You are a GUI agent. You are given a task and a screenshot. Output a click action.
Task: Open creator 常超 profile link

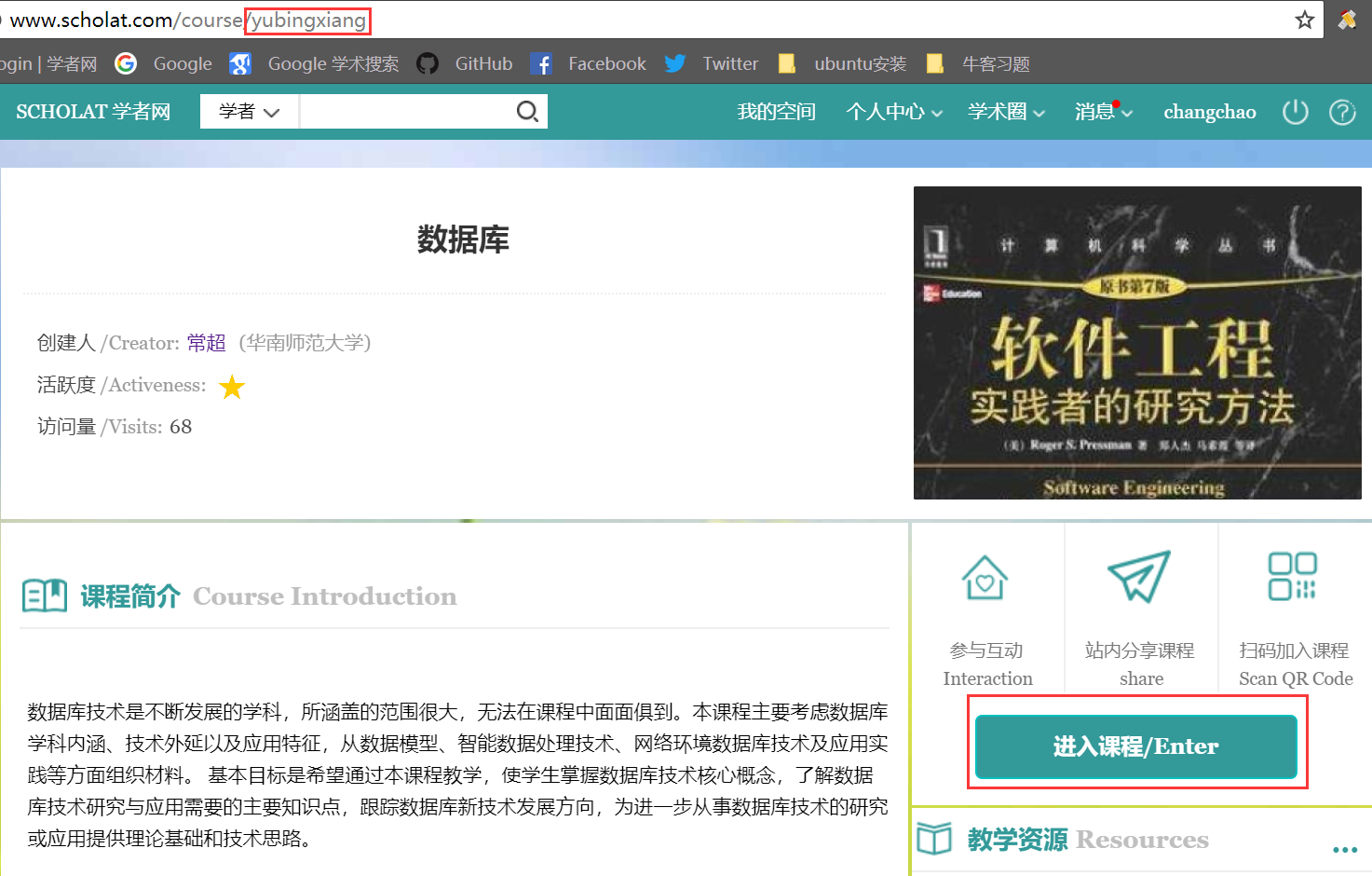point(206,343)
